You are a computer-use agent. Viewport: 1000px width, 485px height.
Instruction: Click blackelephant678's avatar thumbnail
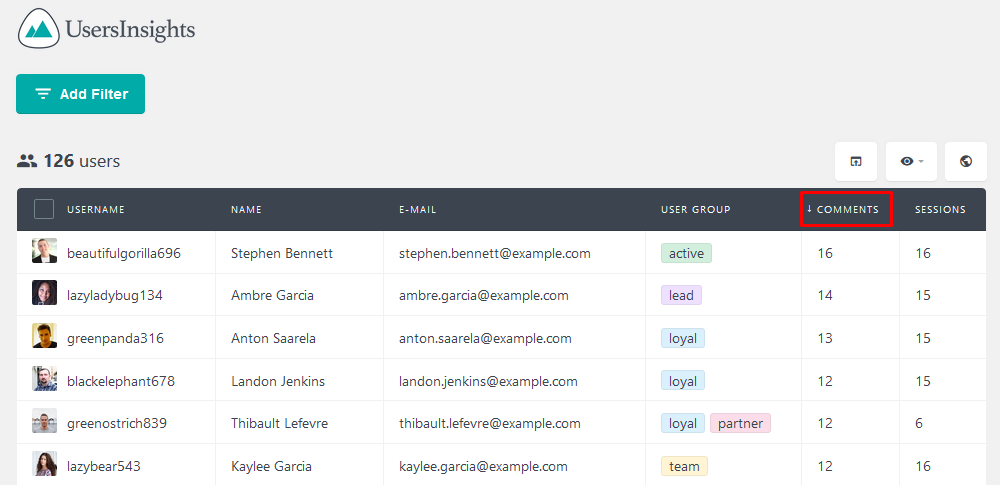[45, 378]
